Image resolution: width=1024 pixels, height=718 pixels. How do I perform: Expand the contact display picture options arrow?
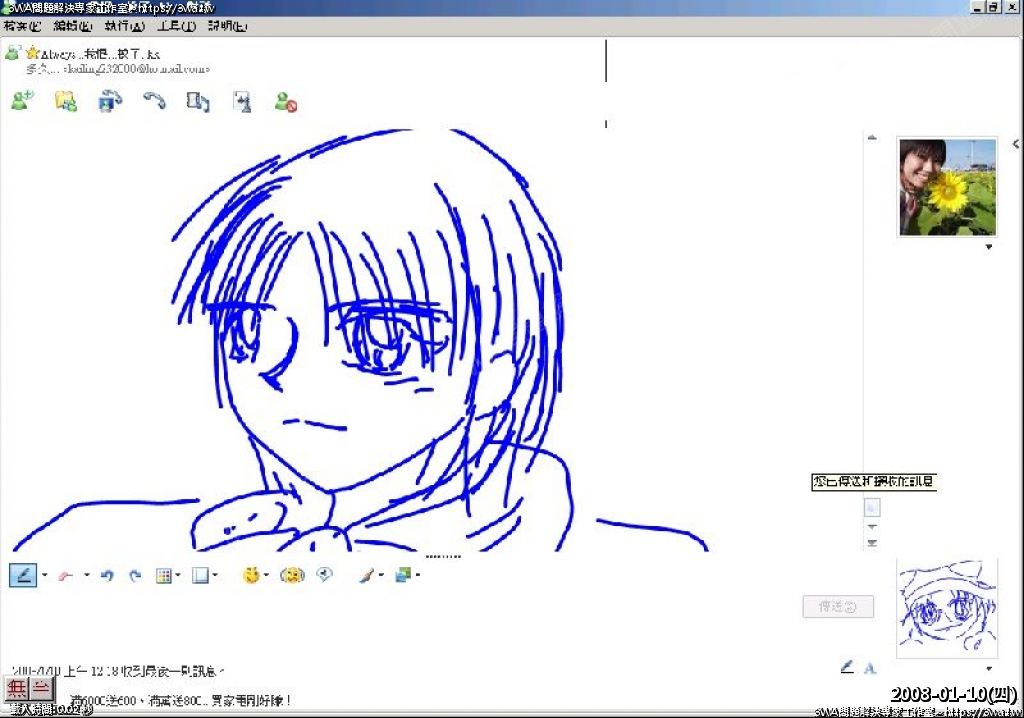click(989, 247)
